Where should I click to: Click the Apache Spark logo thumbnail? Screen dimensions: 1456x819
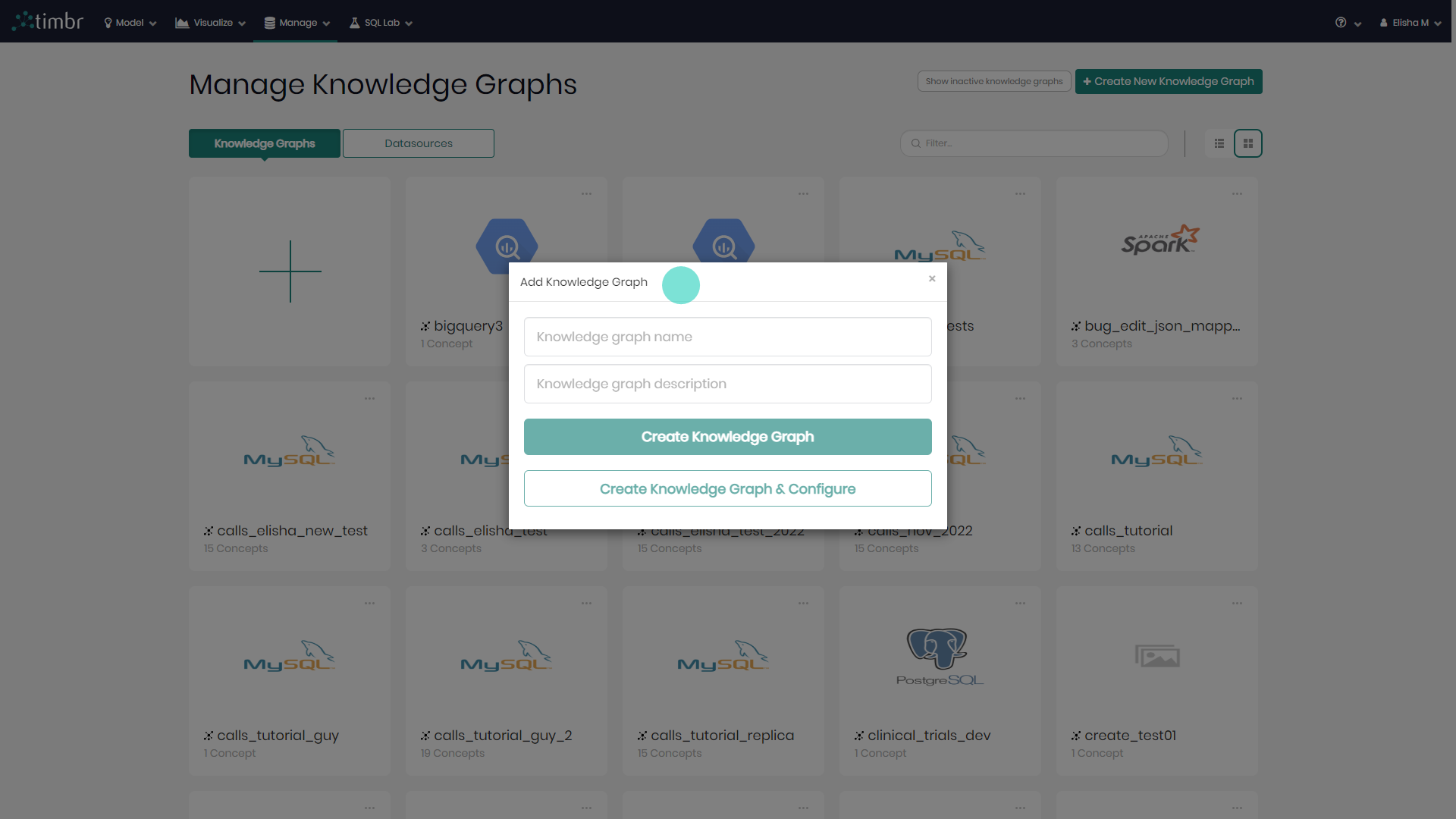tap(1159, 240)
